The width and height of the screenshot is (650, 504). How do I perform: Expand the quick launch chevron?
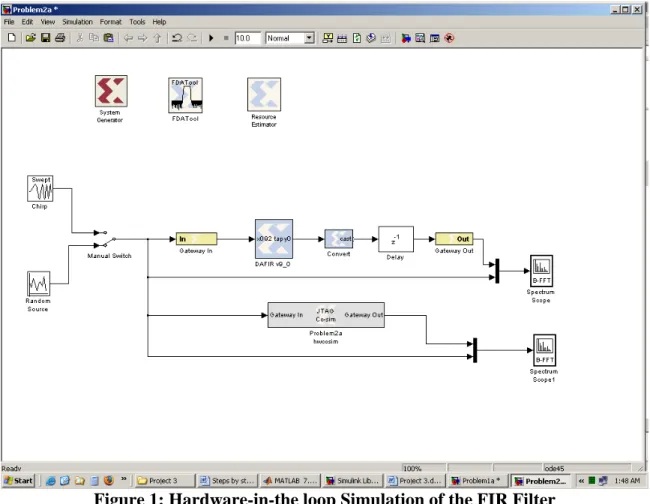[x=124, y=479]
